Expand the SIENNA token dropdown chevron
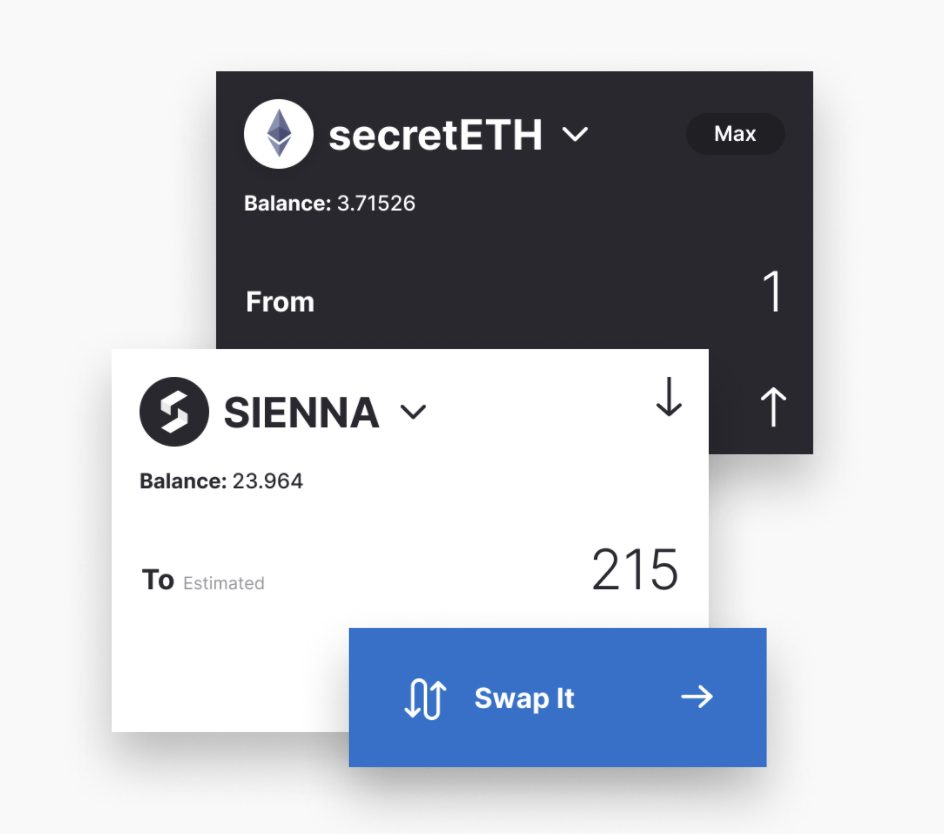The image size is (944, 834). coord(413,412)
